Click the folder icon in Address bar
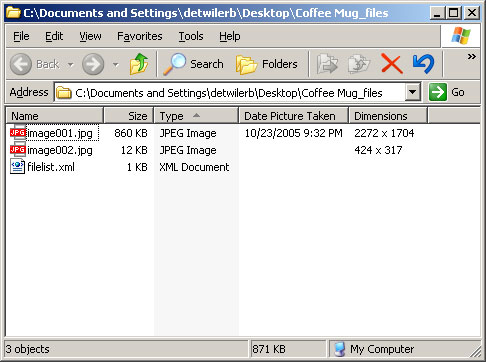The height and width of the screenshot is (362, 486). [63, 93]
